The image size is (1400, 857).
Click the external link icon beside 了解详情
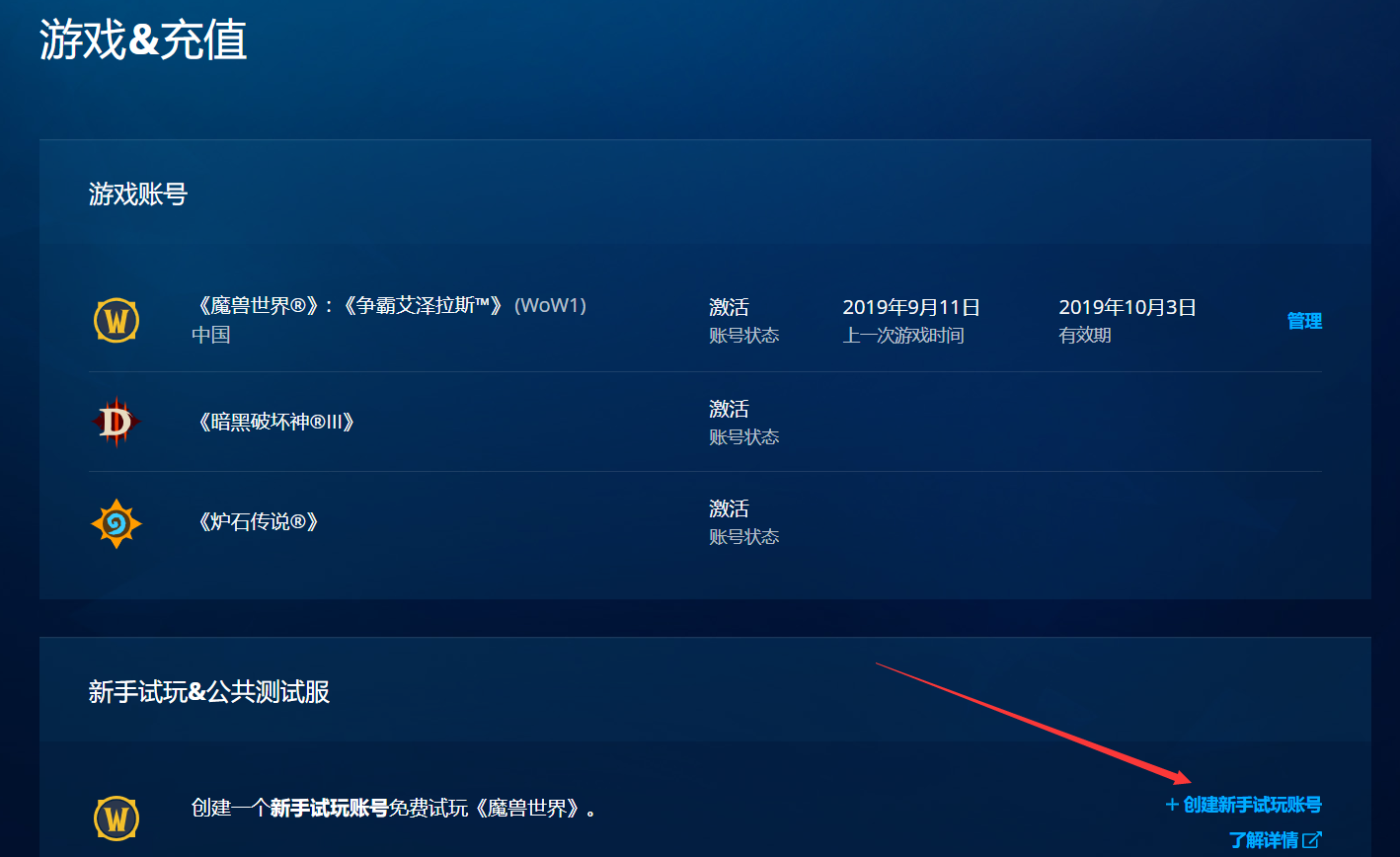click(1312, 840)
